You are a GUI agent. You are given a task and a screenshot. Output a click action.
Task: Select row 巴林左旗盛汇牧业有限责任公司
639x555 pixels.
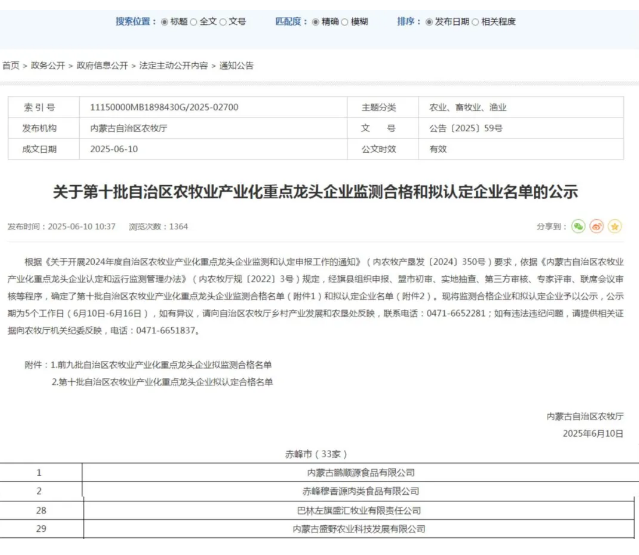point(318,511)
